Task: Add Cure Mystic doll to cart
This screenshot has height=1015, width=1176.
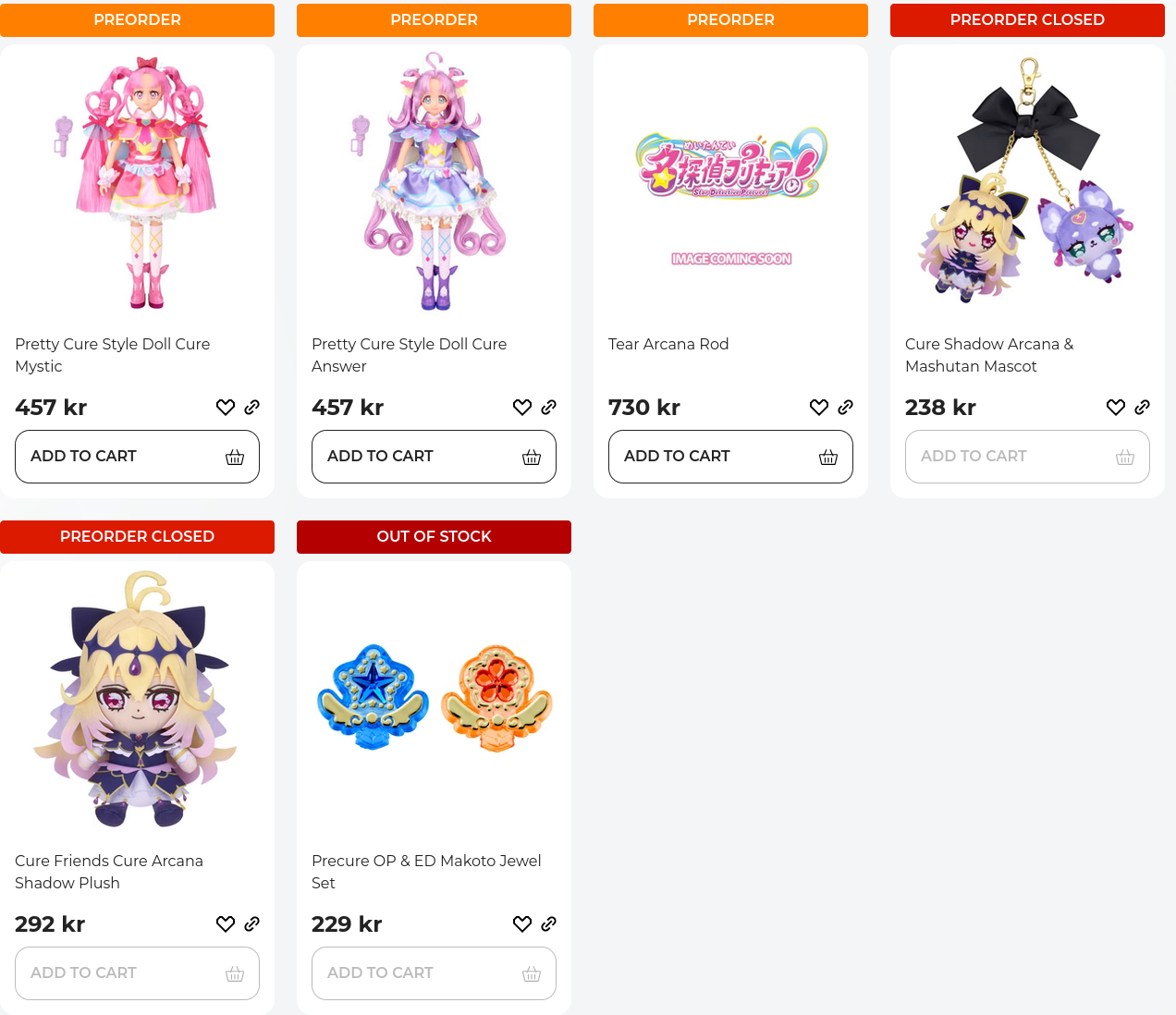Action: point(137,457)
